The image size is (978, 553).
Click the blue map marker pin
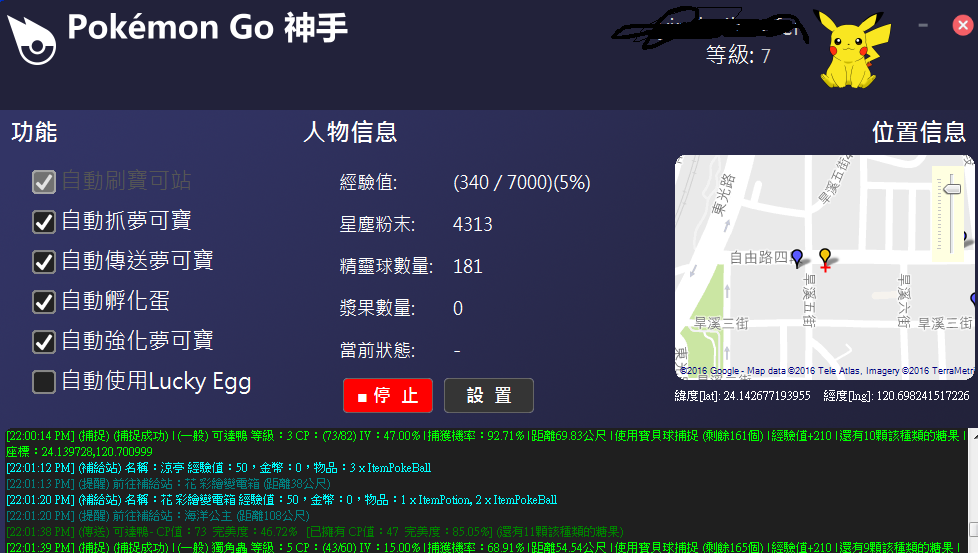pos(796,258)
